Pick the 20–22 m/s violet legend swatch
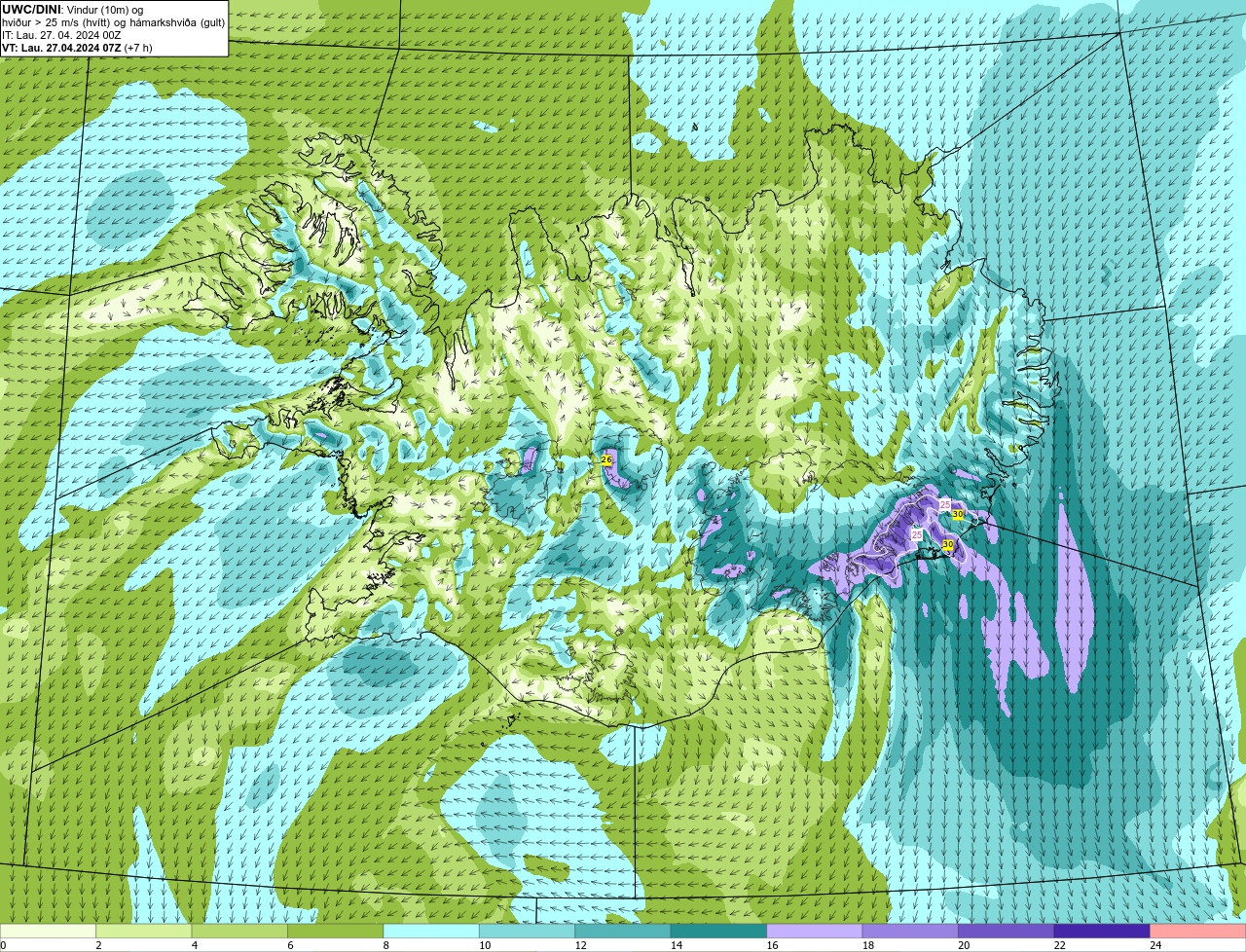The width and height of the screenshot is (1246, 952). (x=1007, y=932)
